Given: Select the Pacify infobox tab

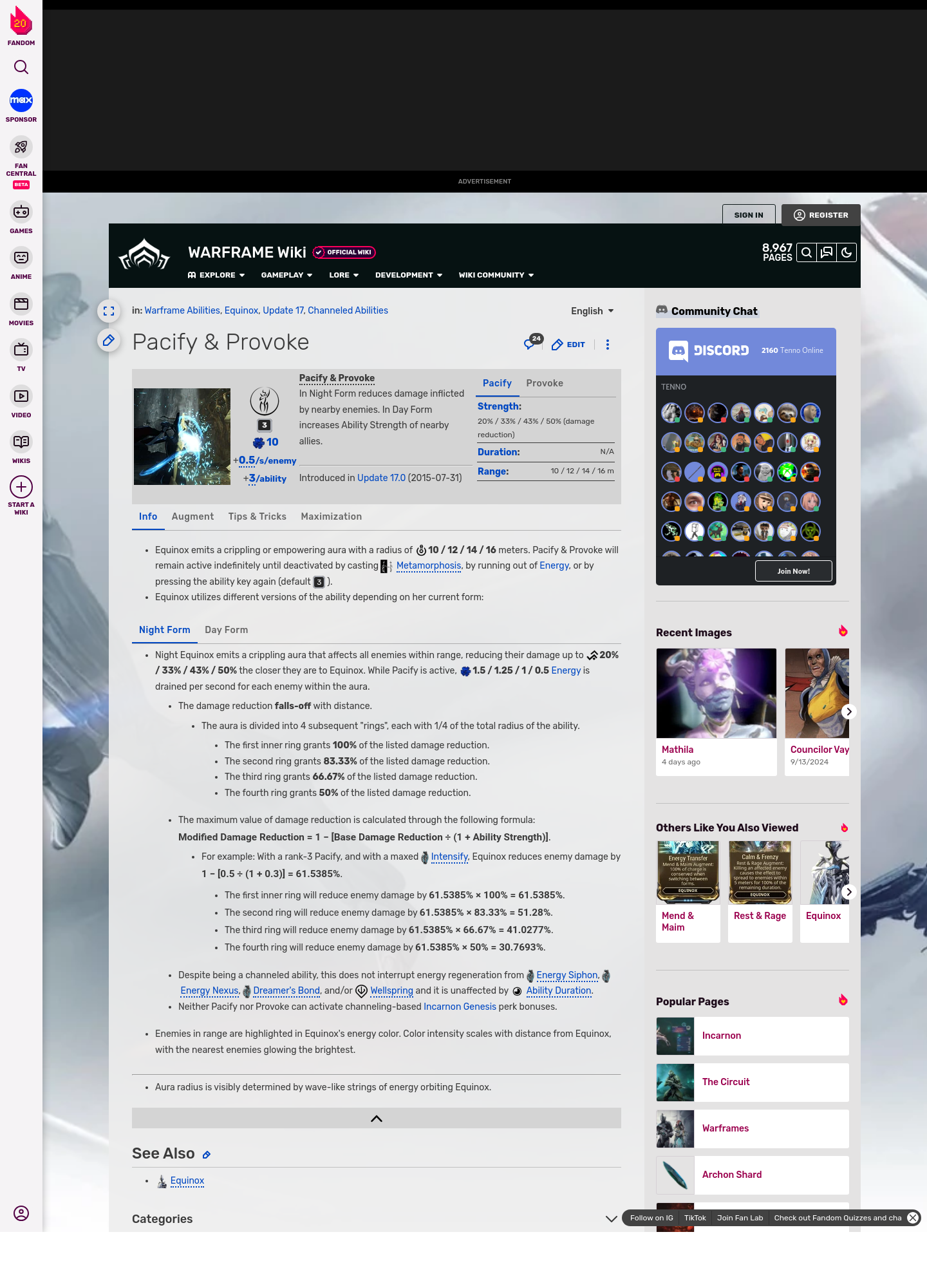Looking at the screenshot, I should coord(497,383).
